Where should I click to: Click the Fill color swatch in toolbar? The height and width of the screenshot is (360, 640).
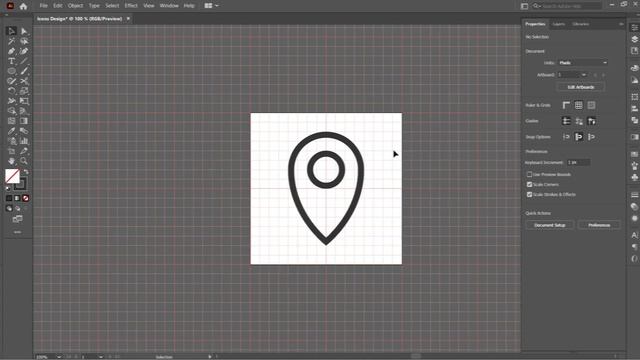click(12, 176)
